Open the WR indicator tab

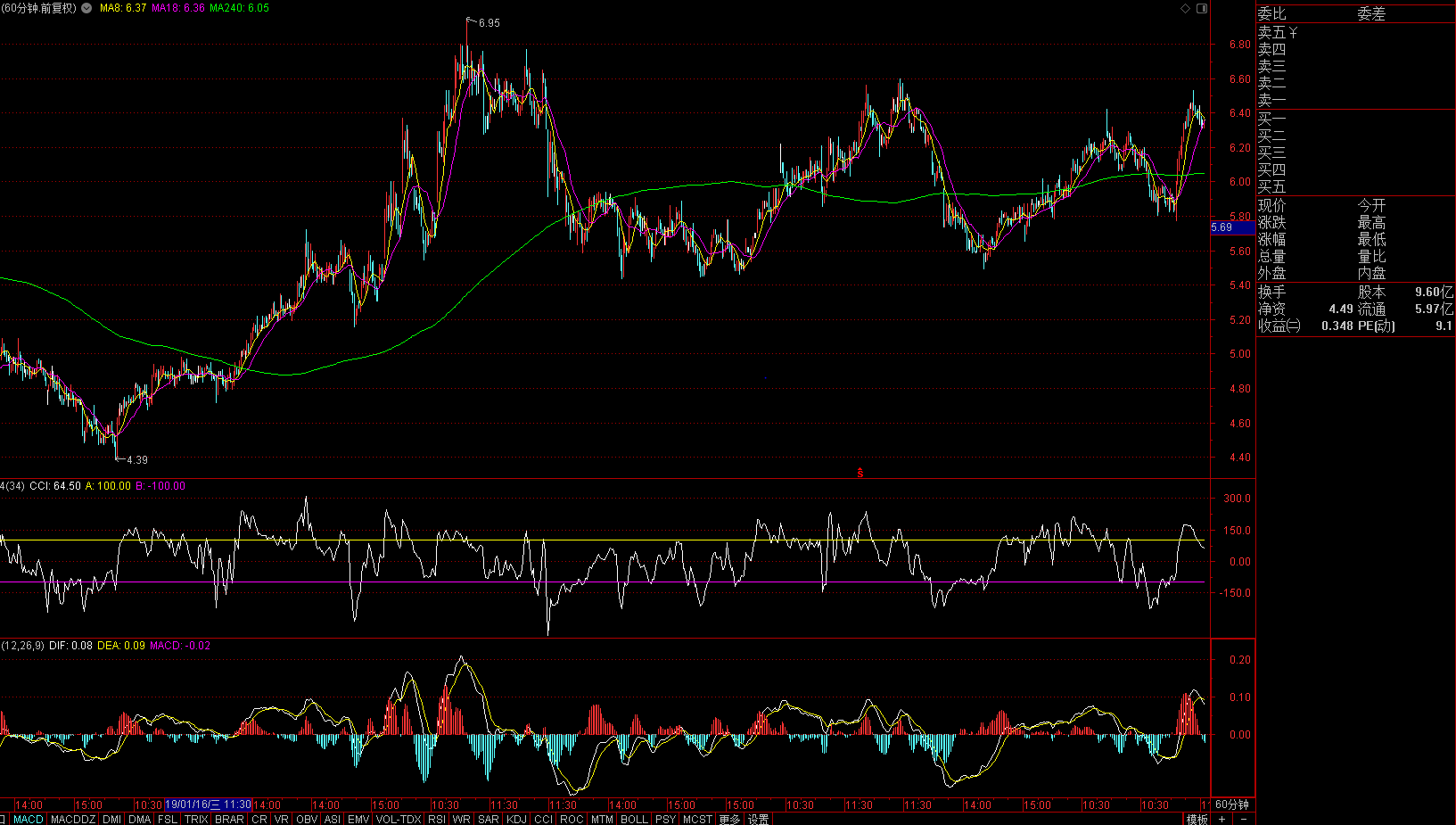click(462, 819)
